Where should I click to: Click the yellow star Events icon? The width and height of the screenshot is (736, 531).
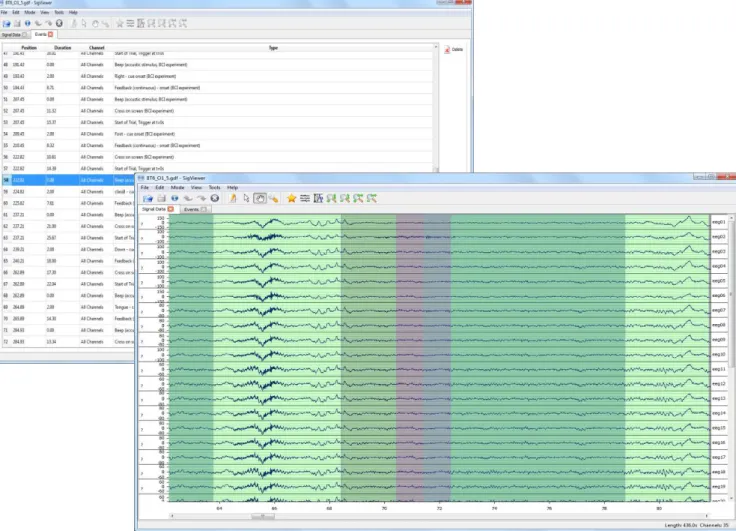[x=291, y=199]
